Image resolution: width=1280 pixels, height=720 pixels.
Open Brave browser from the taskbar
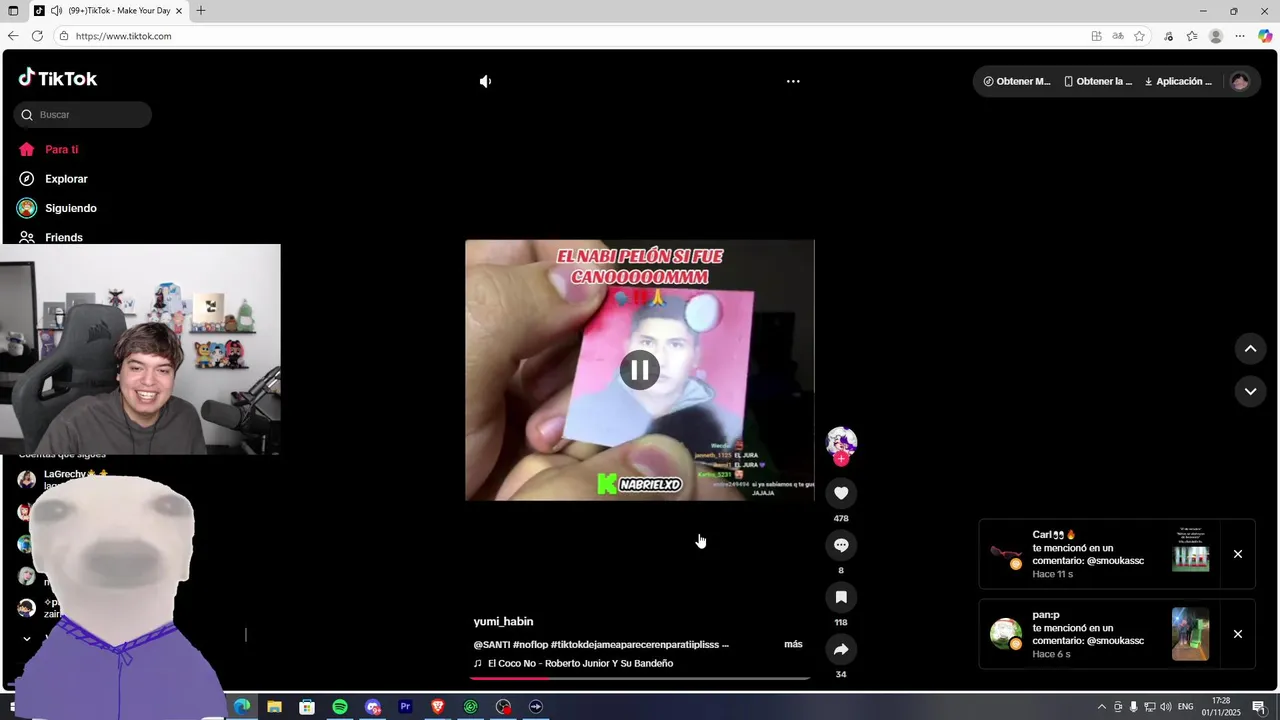coord(438,707)
